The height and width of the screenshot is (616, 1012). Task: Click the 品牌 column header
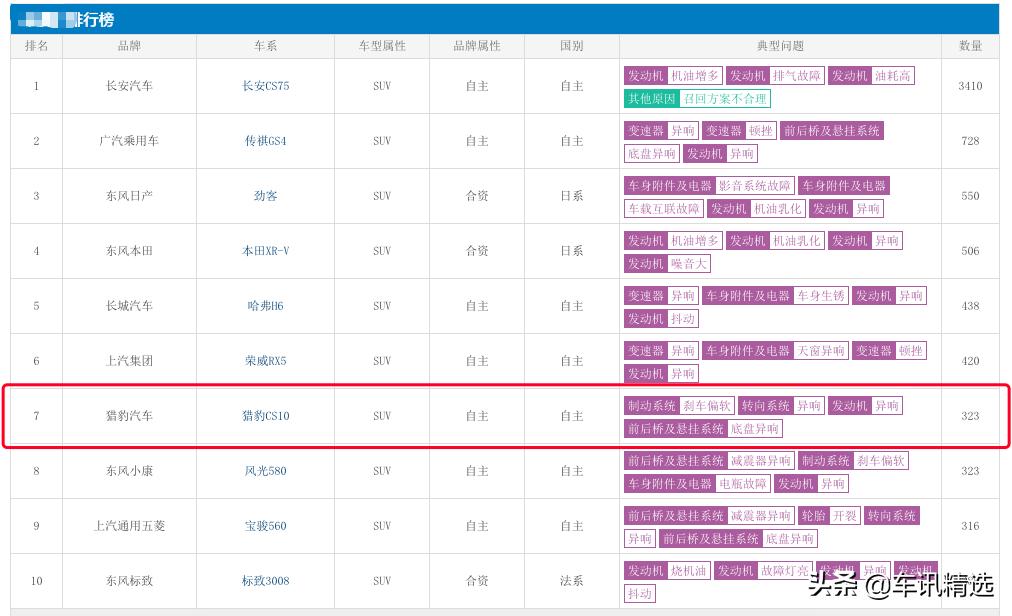pos(129,46)
